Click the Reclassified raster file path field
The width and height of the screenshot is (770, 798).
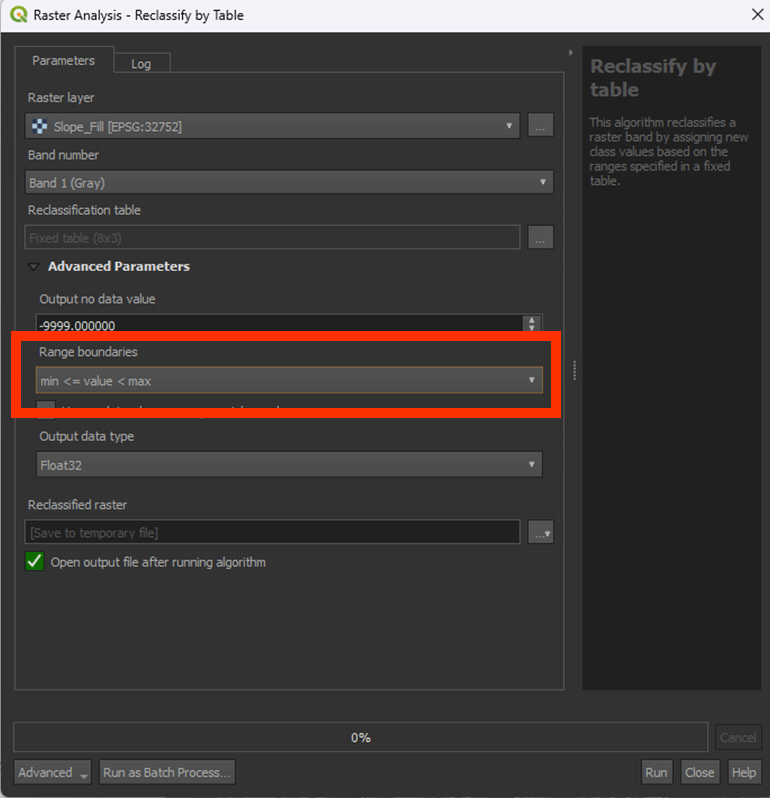pyautogui.click(x=272, y=533)
